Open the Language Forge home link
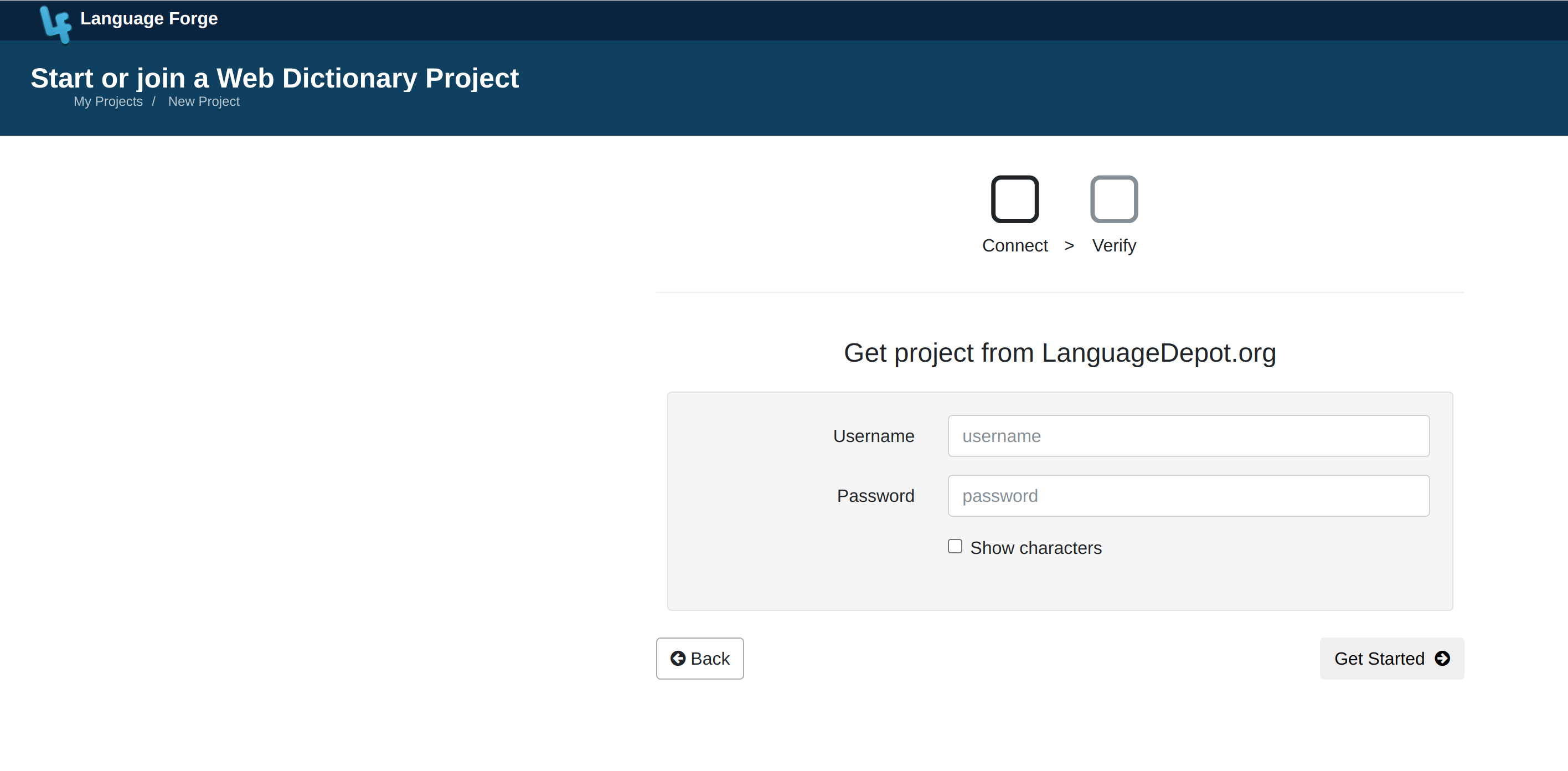The width and height of the screenshot is (1568, 771). pos(148,19)
